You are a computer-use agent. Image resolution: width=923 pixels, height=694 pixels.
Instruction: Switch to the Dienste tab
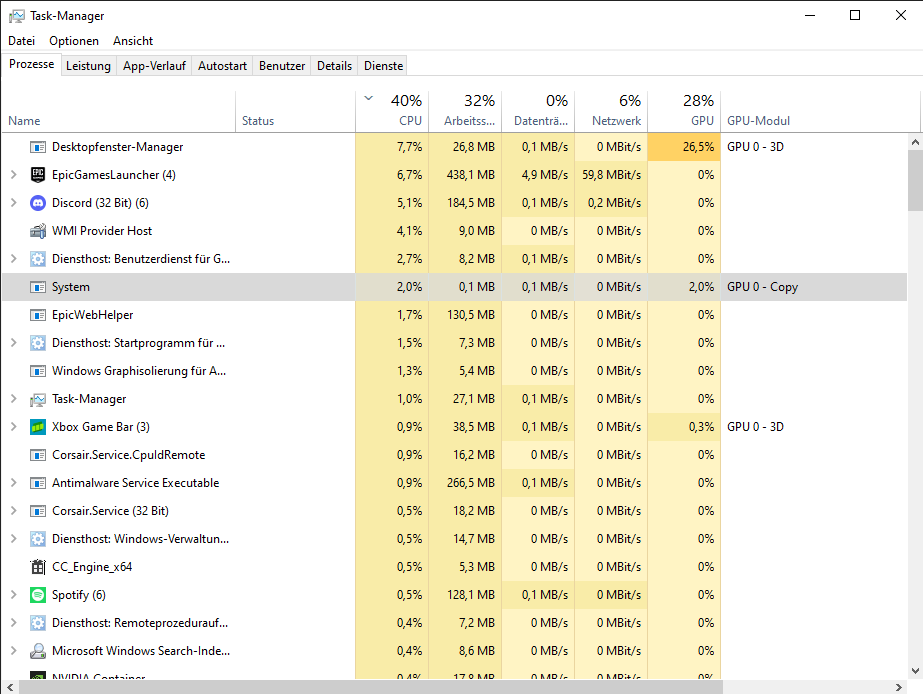click(x=384, y=66)
